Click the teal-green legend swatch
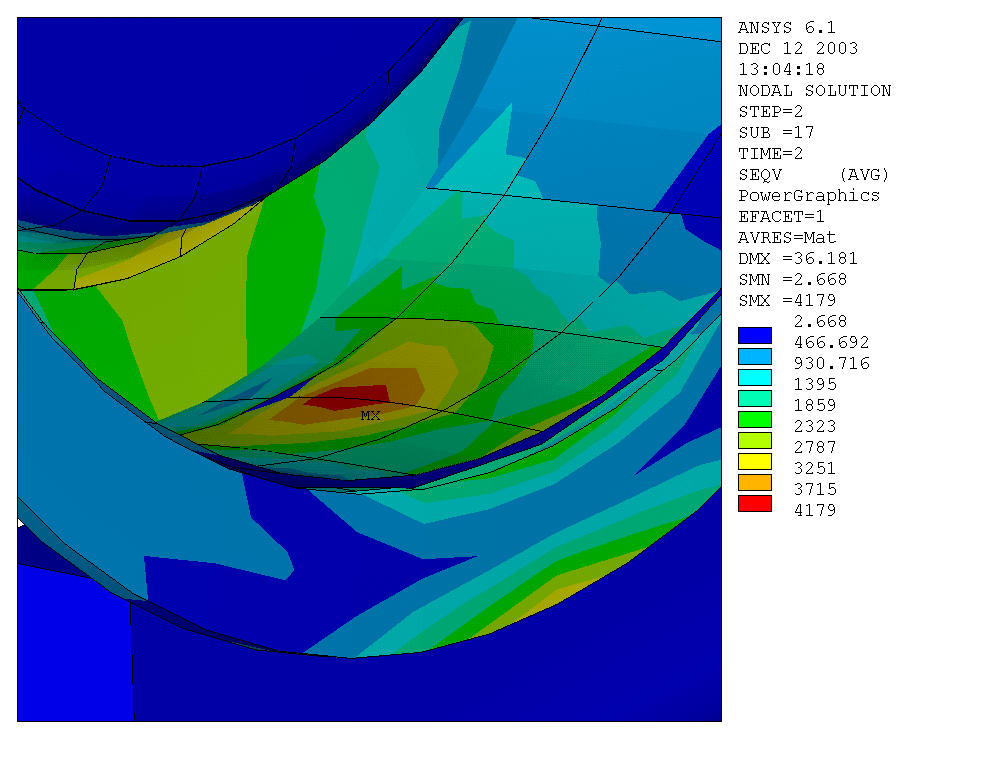985x783 pixels. (754, 398)
